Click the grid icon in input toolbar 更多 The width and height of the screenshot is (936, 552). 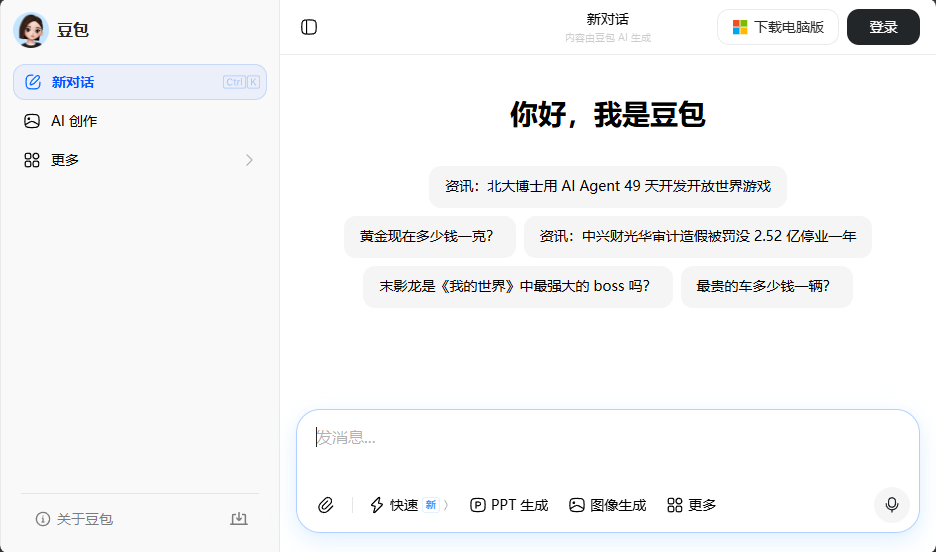(675, 505)
